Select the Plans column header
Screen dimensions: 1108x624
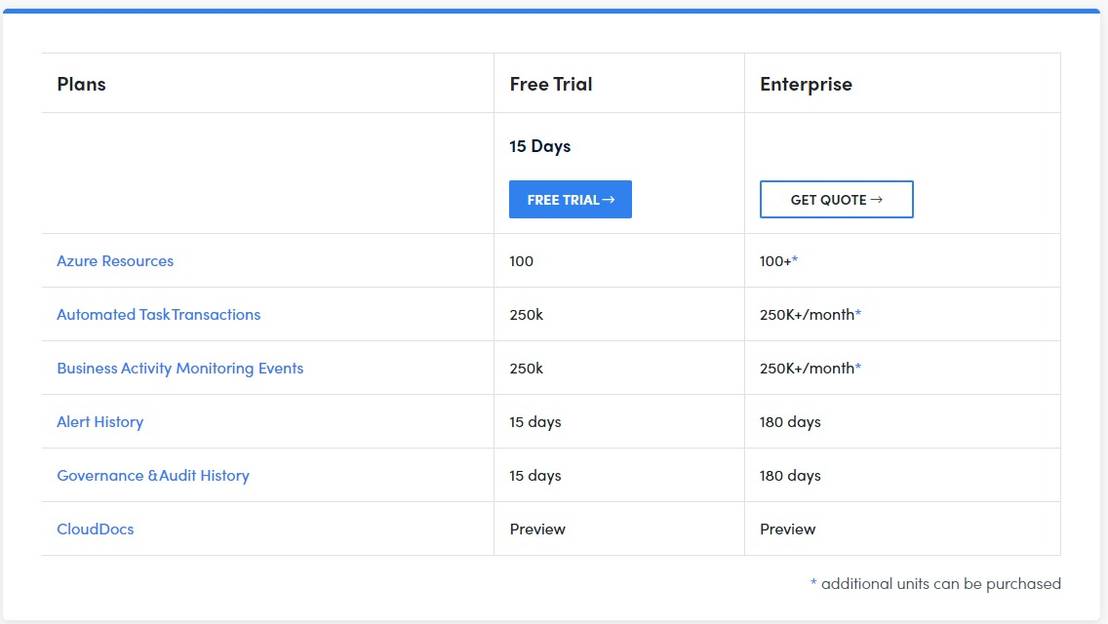coord(81,84)
